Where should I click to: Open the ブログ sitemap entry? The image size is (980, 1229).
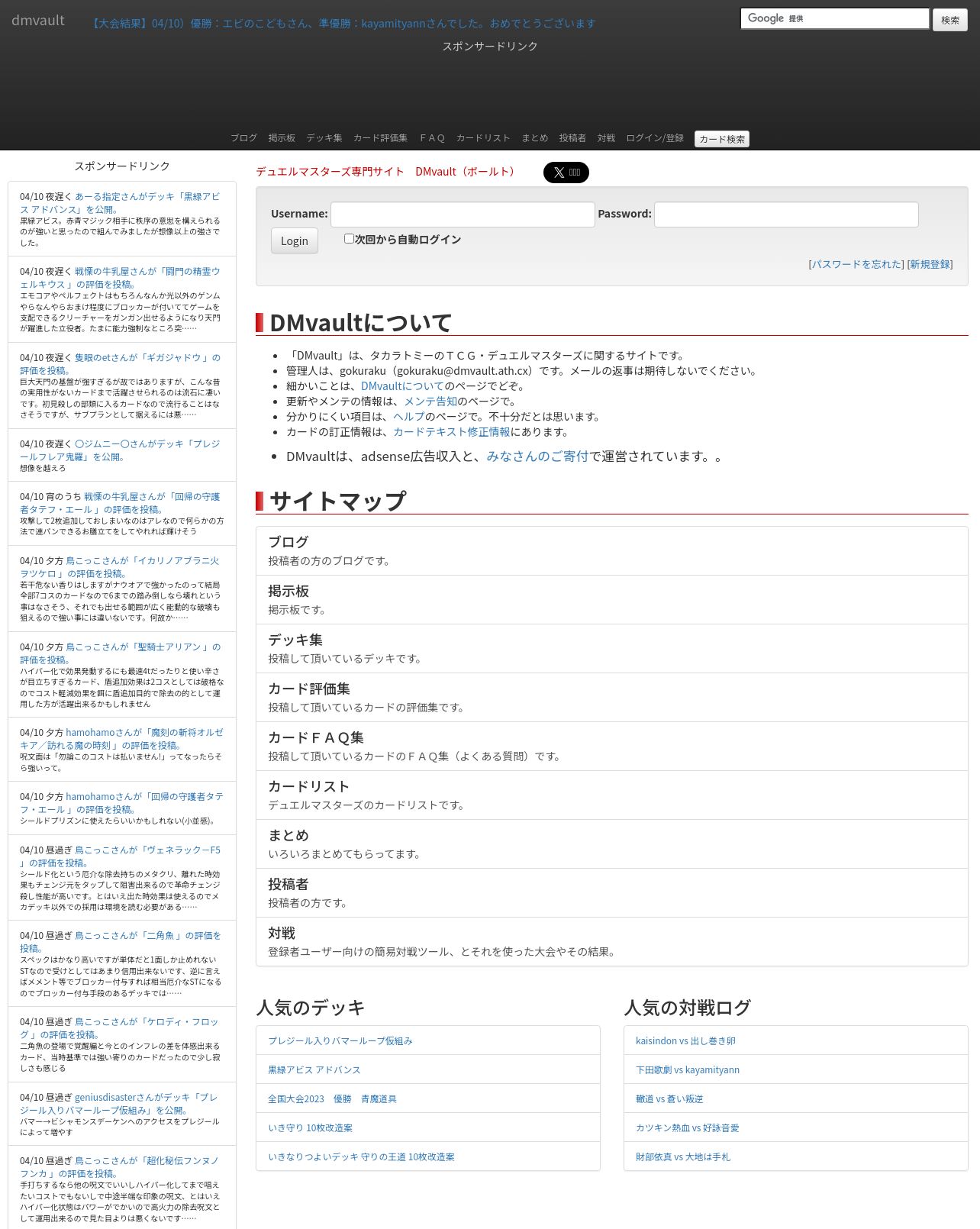(x=612, y=550)
